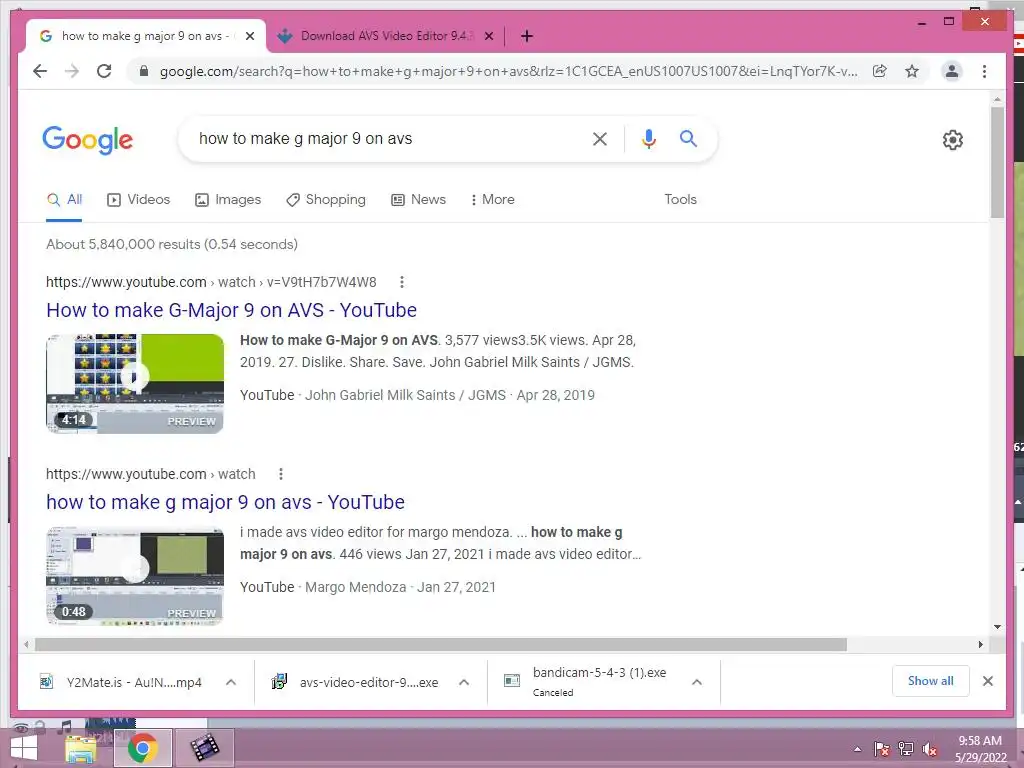
Task: Go back to previous page in Chrome
Action: pyautogui.click(x=40, y=71)
